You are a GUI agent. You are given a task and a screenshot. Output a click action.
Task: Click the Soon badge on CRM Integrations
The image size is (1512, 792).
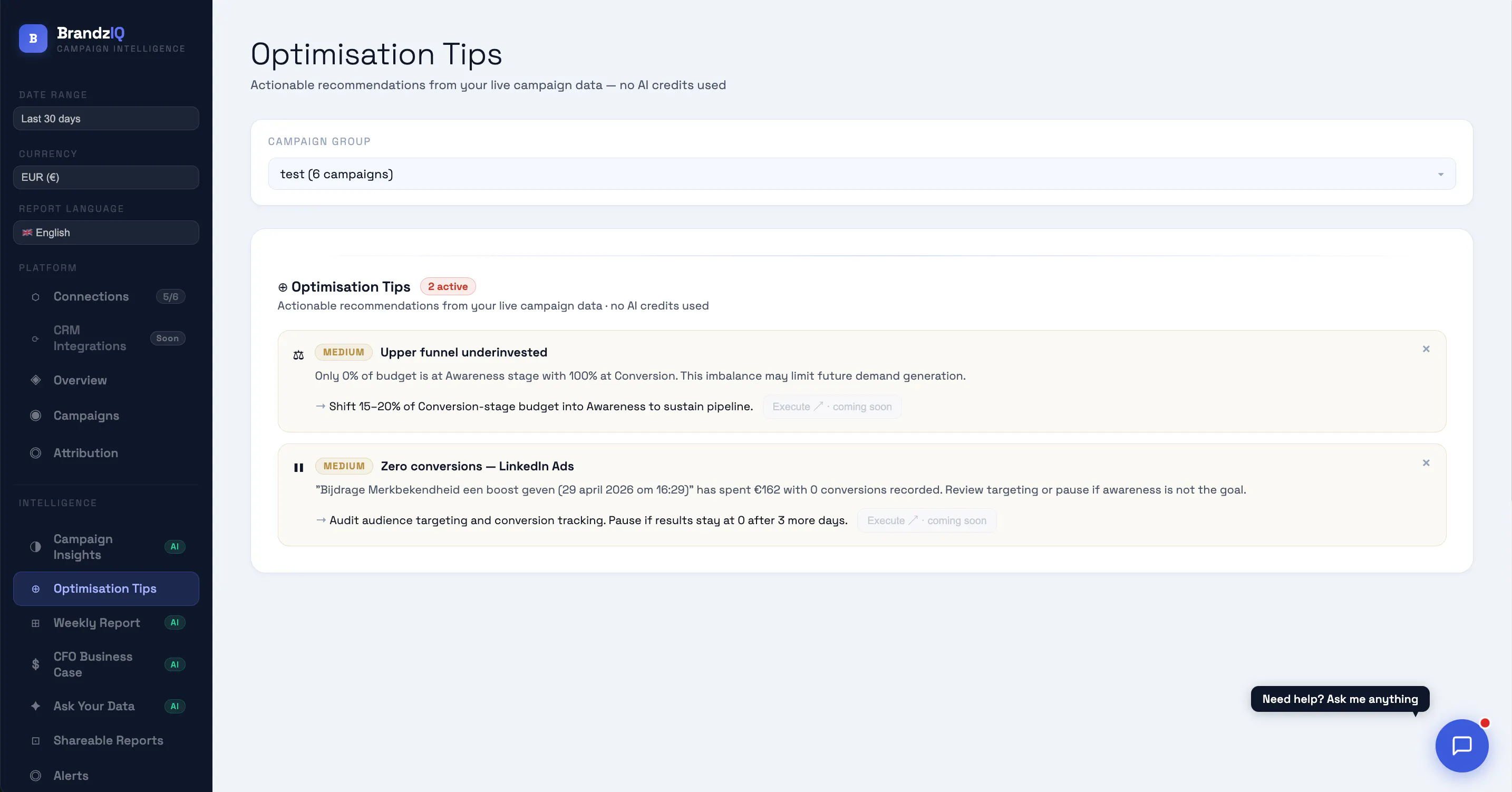pyautogui.click(x=167, y=339)
